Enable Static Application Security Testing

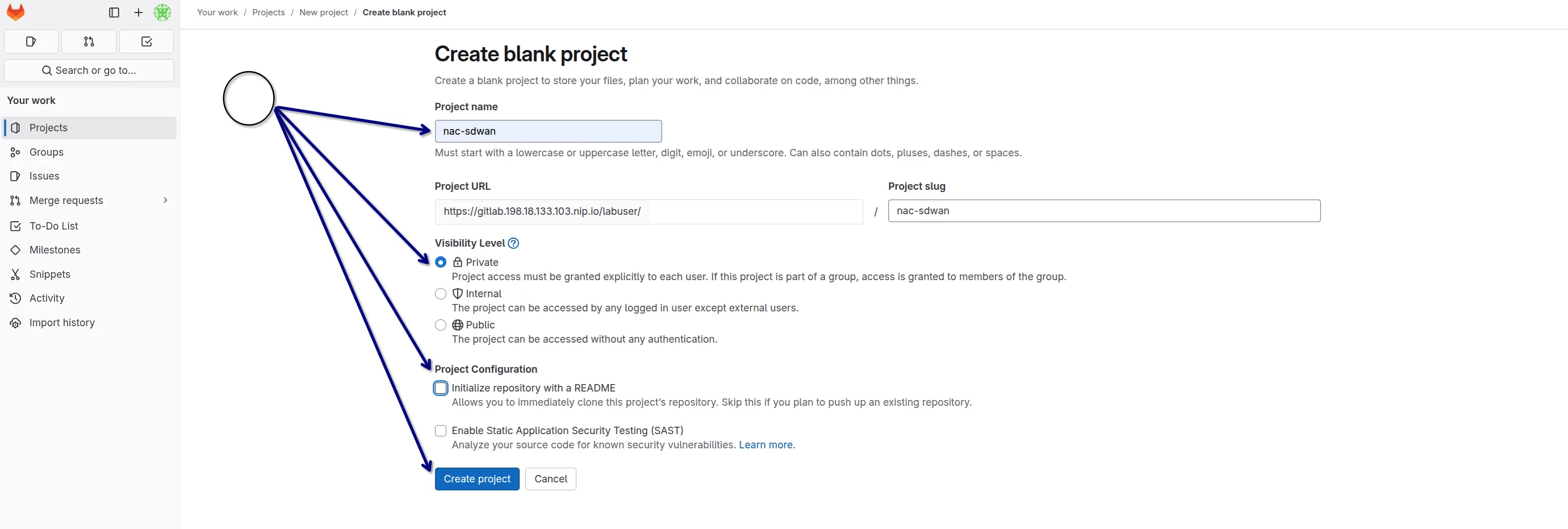click(440, 430)
